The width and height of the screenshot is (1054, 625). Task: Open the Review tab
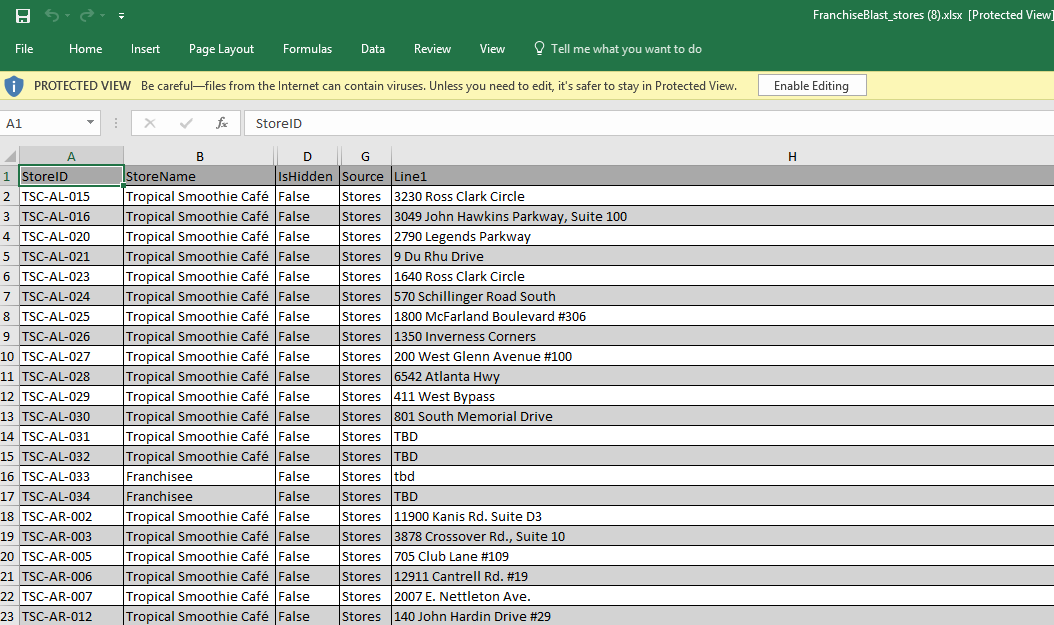[x=432, y=49]
